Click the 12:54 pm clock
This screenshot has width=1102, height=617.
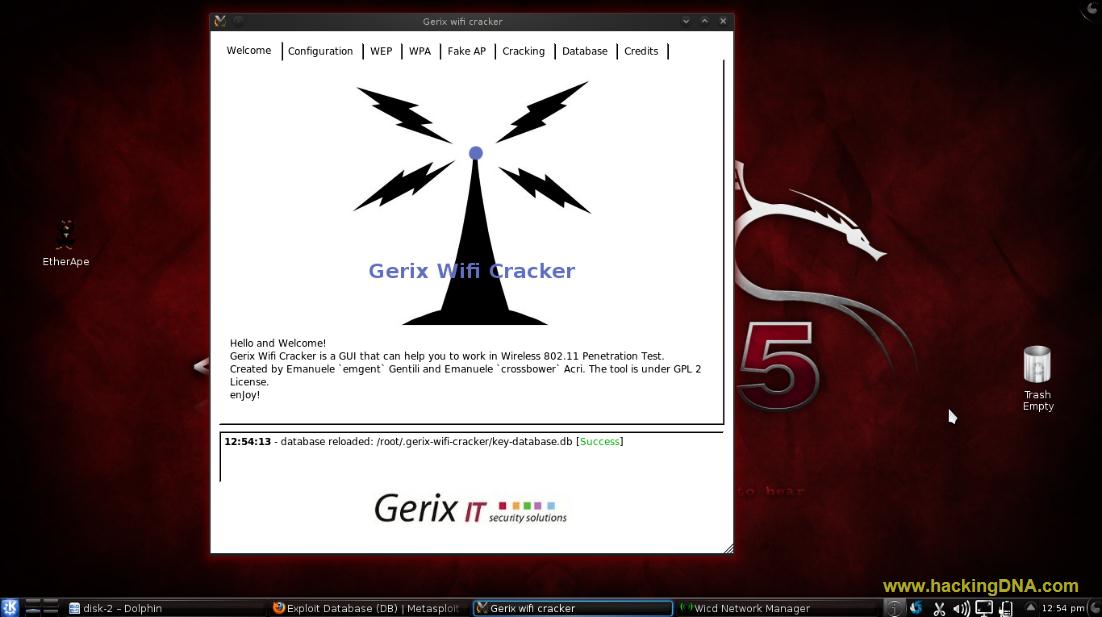click(x=1063, y=609)
